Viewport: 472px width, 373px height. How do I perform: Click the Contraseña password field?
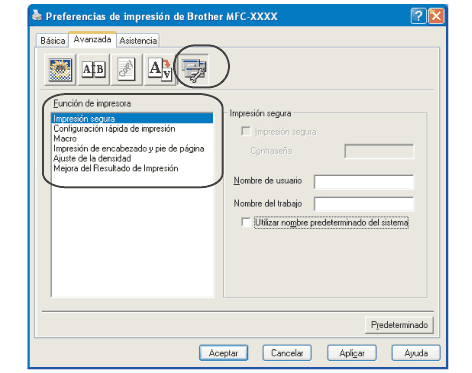379,151
